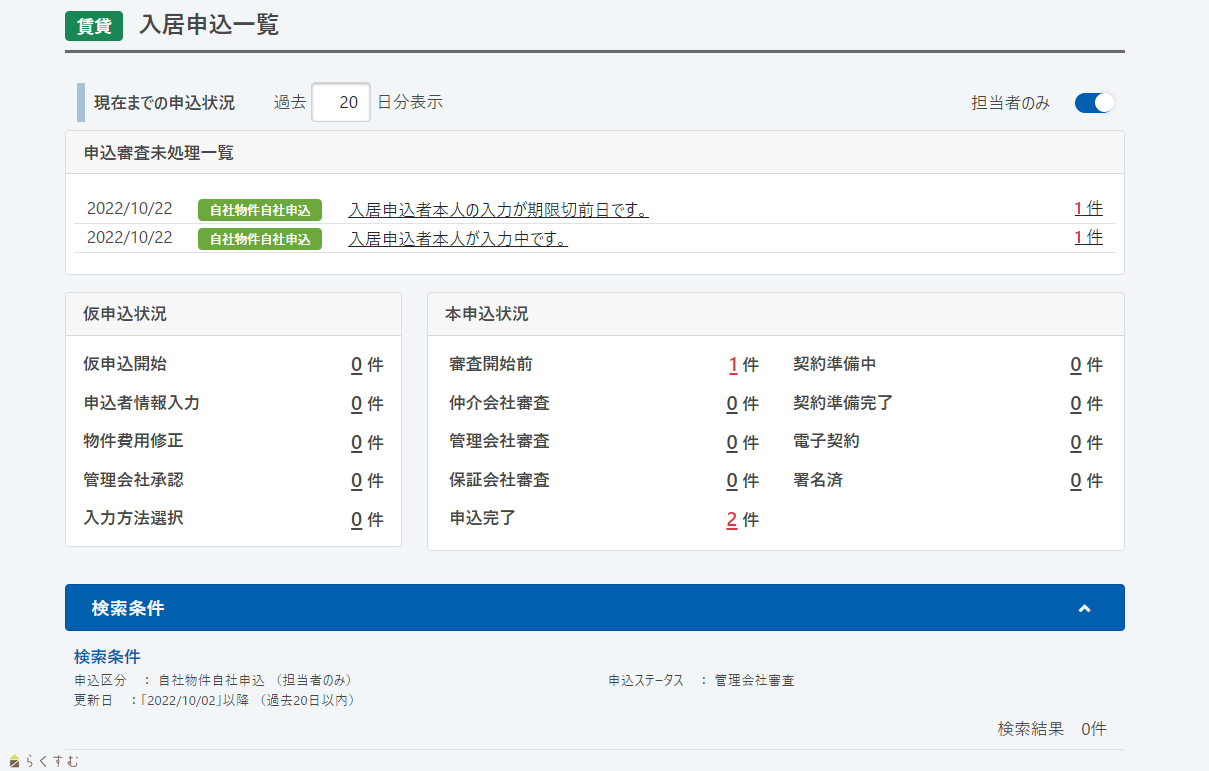Click the 管理会社審査 count
Screen dimensions: 1209x771
pyautogui.click(x=732, y=442)
